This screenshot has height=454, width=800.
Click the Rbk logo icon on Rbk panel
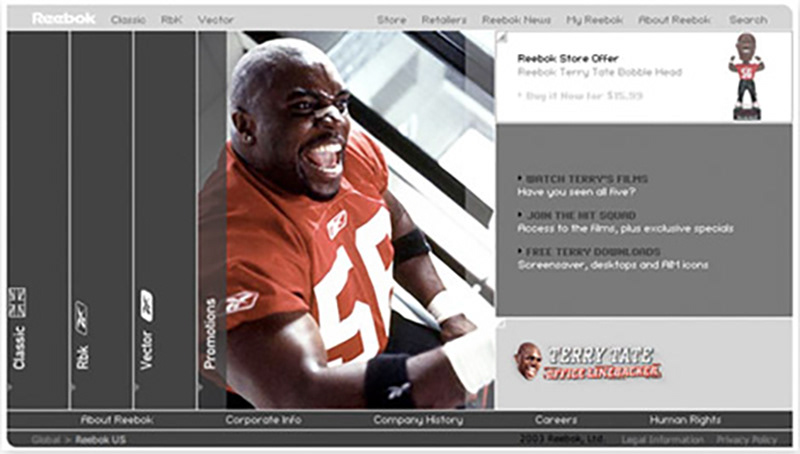pyautogui.click(x=81, y=318)
